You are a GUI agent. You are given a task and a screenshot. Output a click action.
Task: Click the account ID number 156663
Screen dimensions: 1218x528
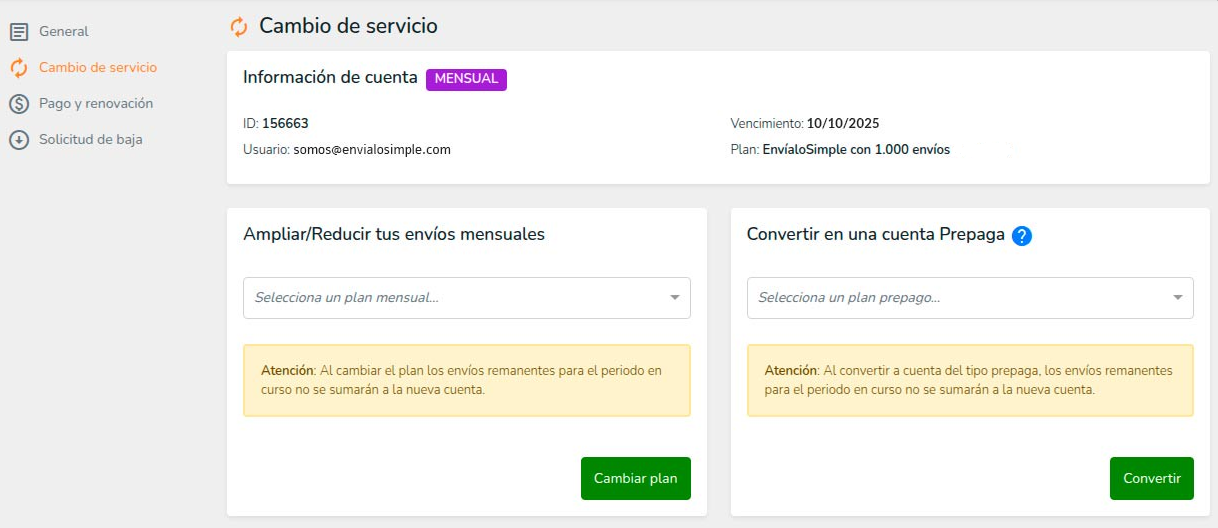pos(285,124)
